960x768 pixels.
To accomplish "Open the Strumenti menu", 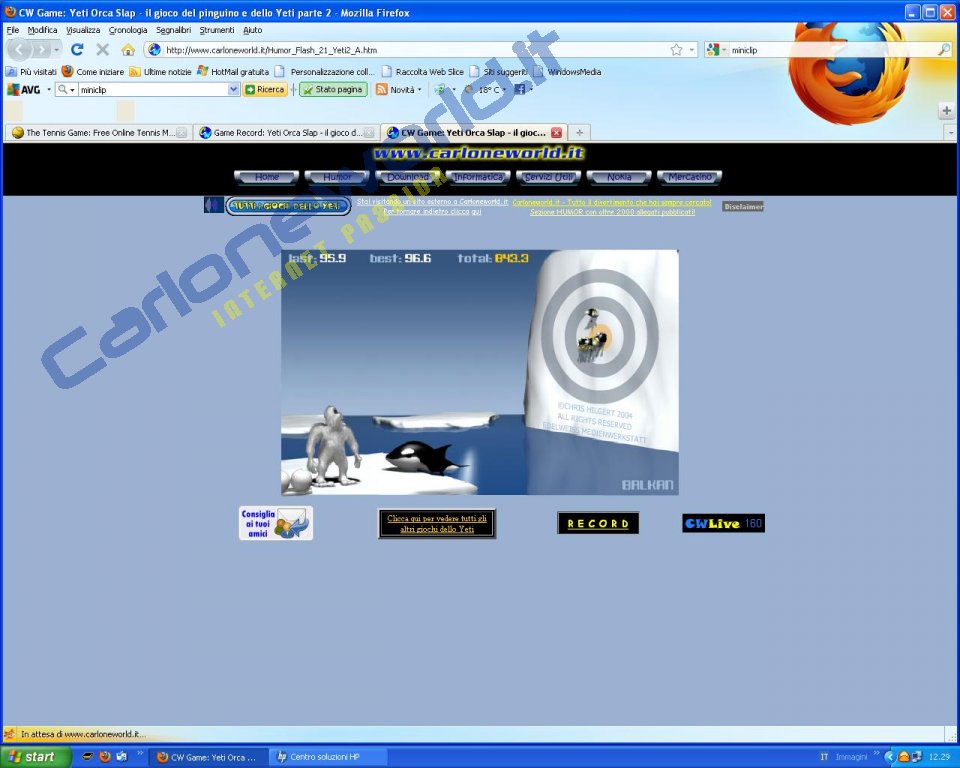I will pyautogui.click(x=217, y=29).
